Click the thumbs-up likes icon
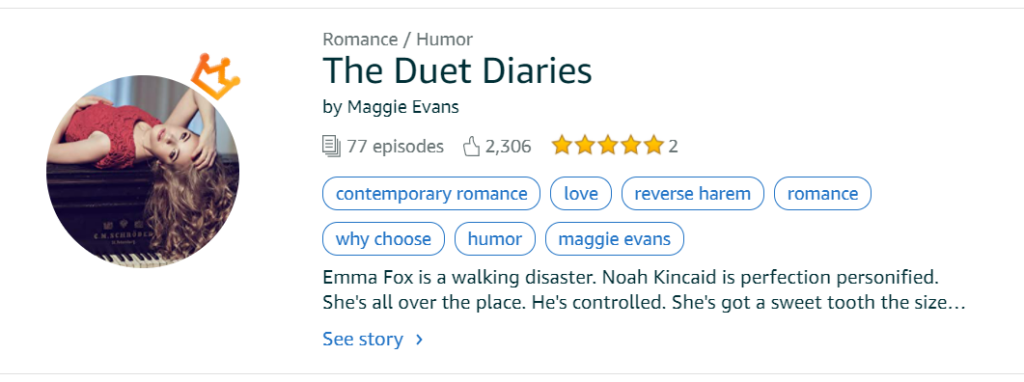 click(x=472, y=146)
